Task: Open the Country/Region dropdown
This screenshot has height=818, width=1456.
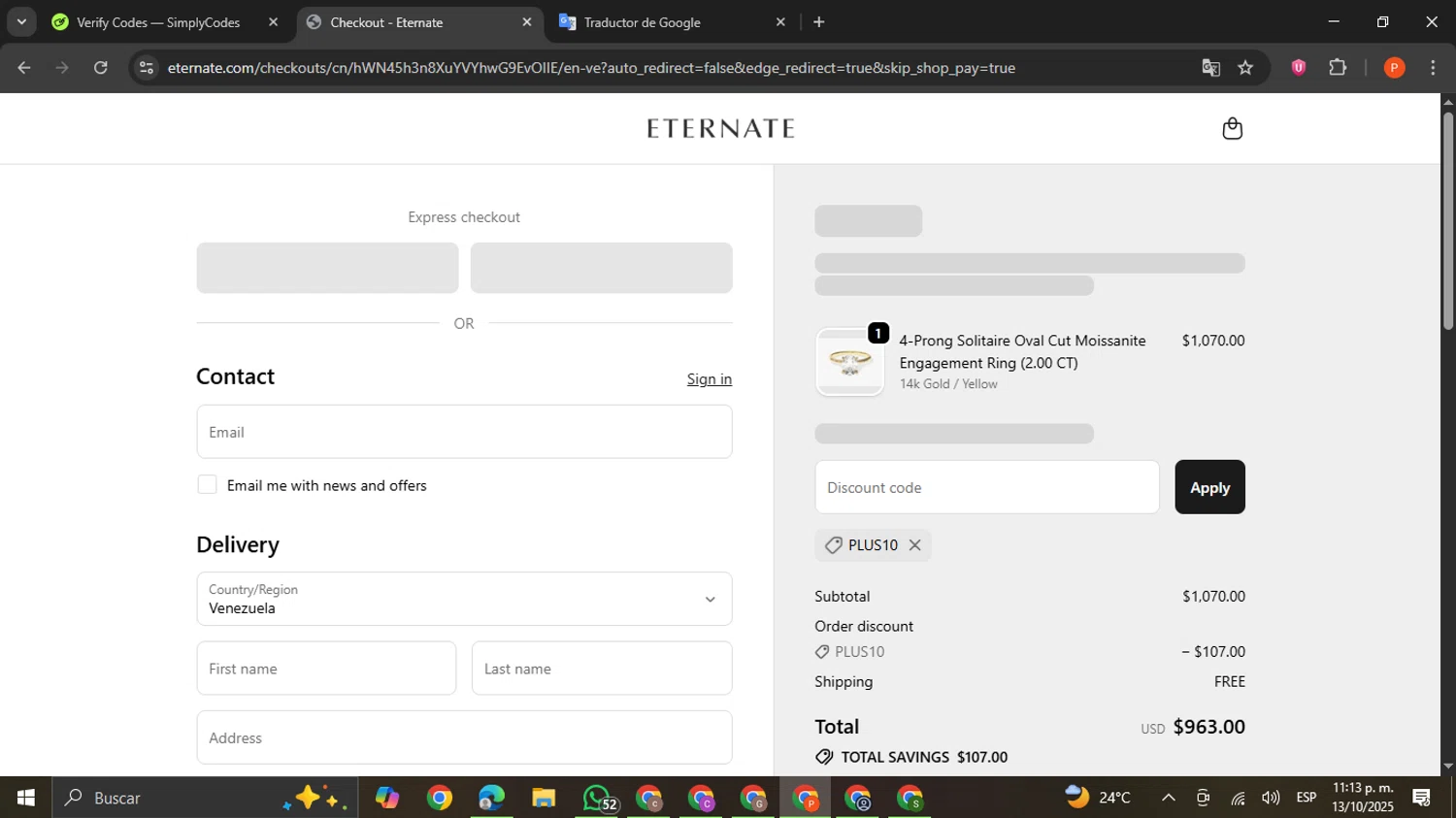Action: pyautogui.click(x=464, y=599)
